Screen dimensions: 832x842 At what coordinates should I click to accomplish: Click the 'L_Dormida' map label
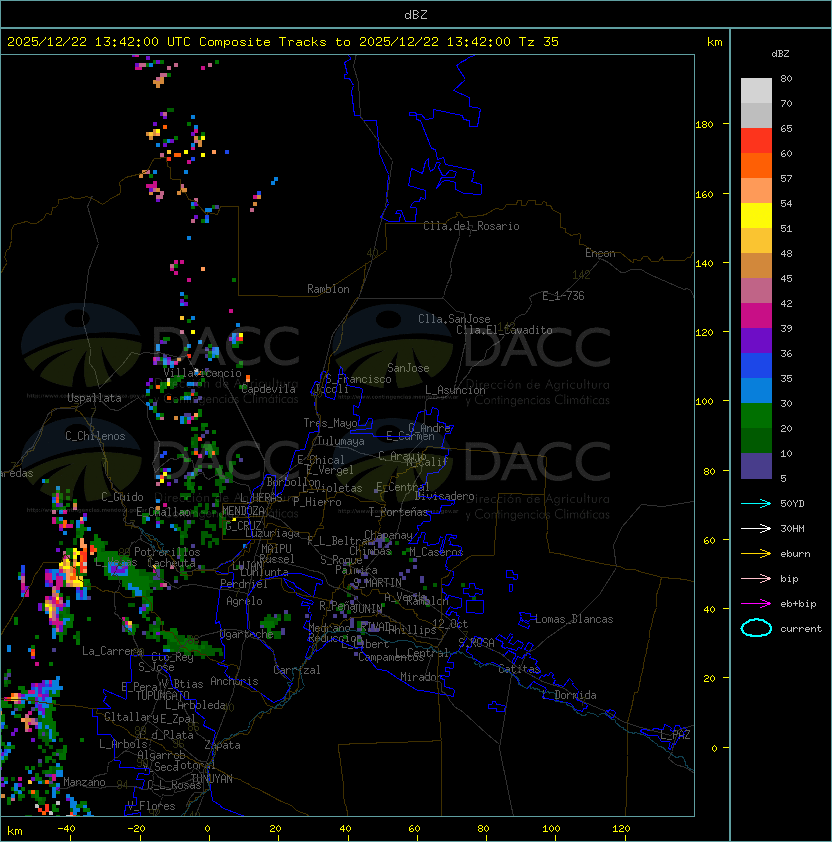[569, 695]
